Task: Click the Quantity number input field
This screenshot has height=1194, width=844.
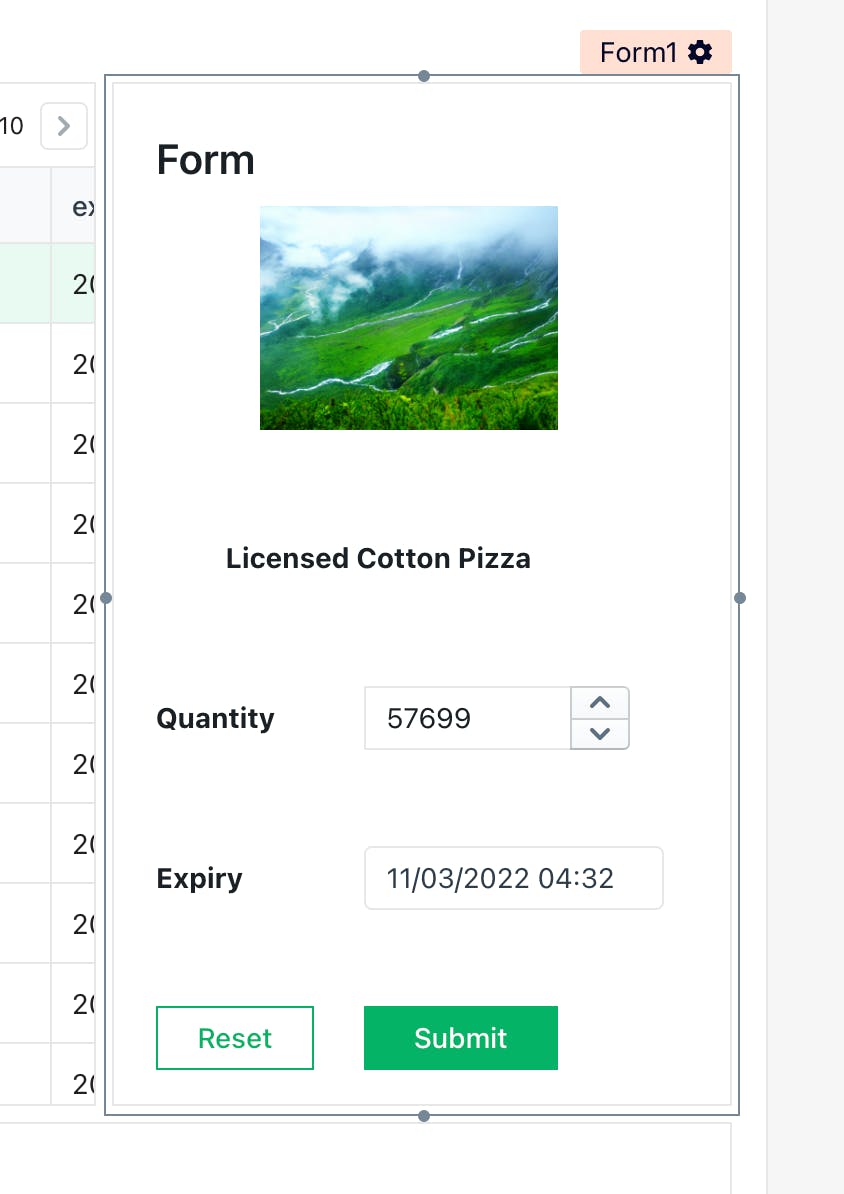Action: click(467, 718)
